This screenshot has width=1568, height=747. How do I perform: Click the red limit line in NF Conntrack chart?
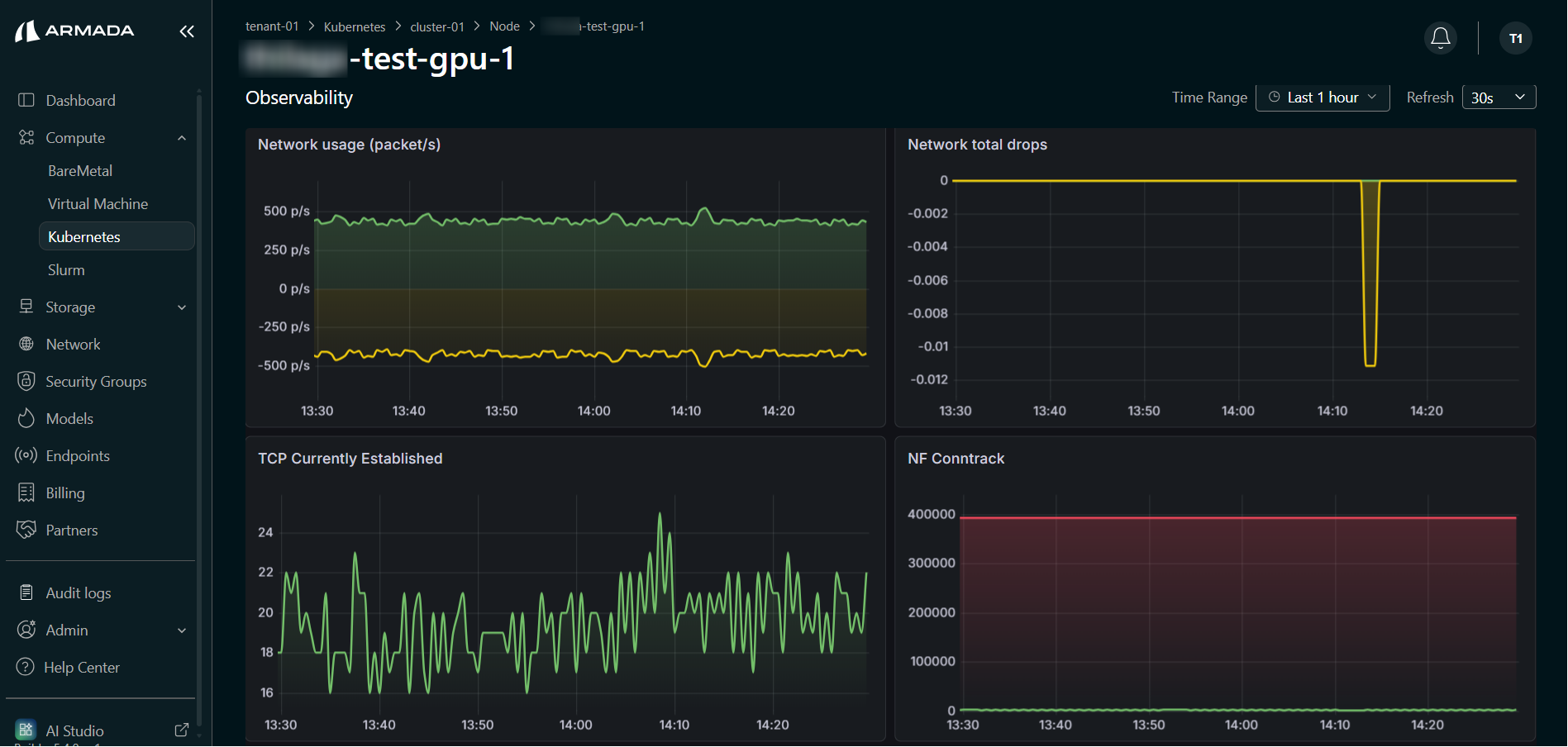pos(1238,517)
